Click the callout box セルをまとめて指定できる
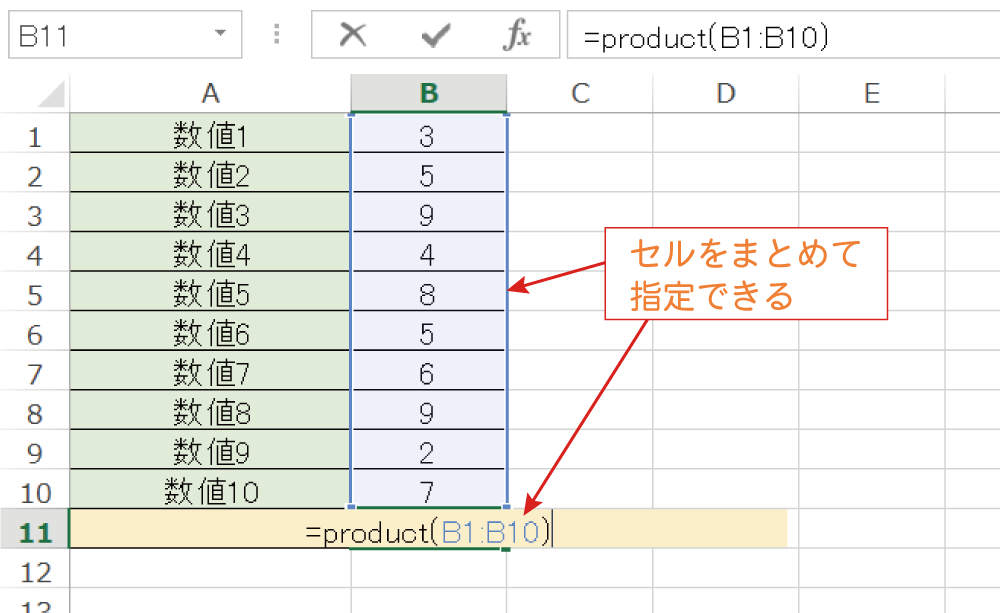The height and width of the screenshot is (613, 1000). 746,274
